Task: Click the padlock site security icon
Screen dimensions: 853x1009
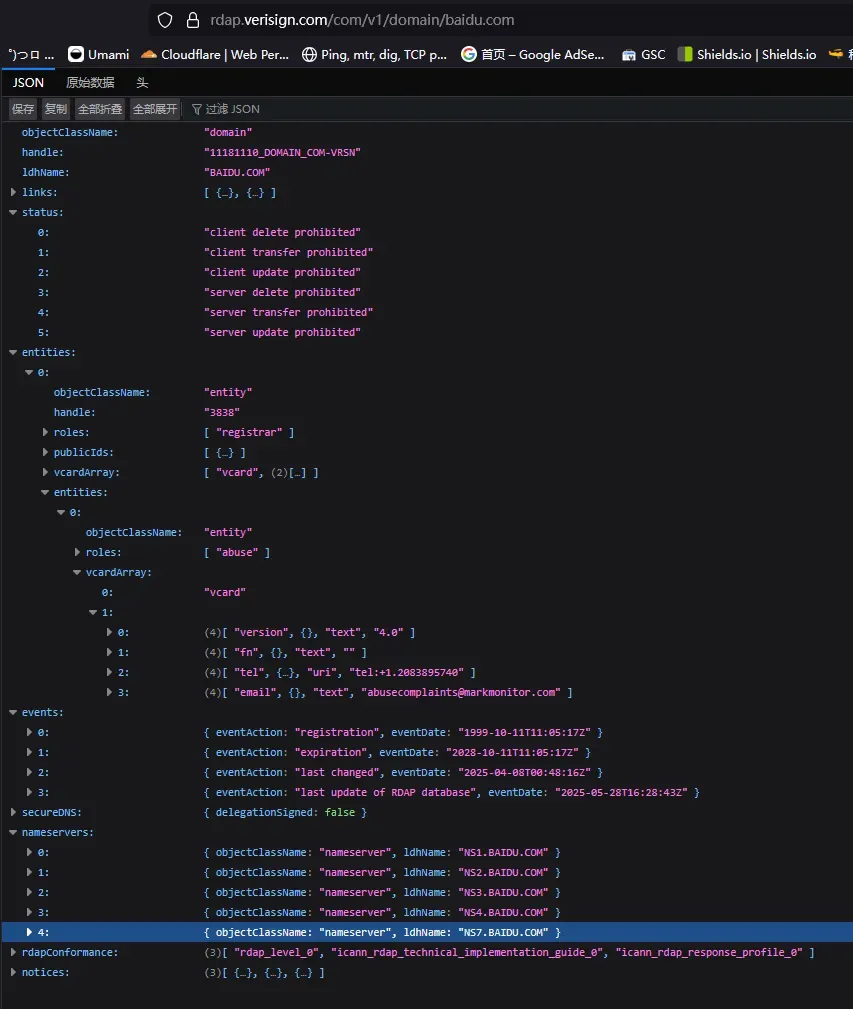Action: tap(193, 20)
